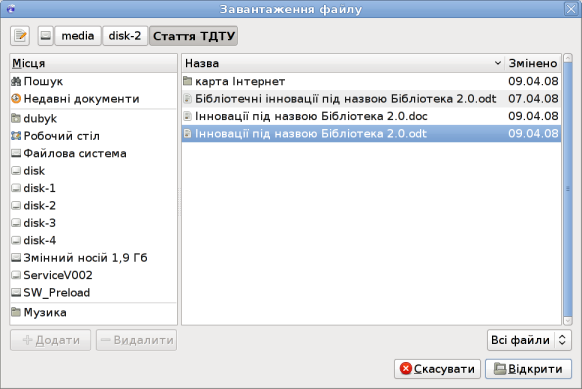The image size is (582, 389).
Task: Sort by Назва column header arrow
Action: [x=498, y=63]
